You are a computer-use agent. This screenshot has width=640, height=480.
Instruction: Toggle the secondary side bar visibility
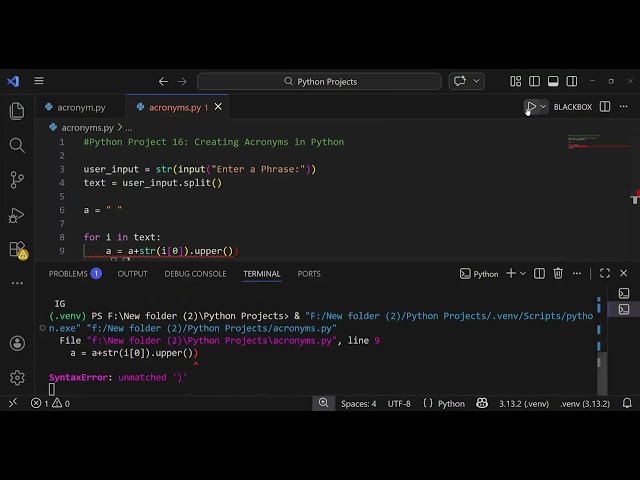[x=572, y=81]
